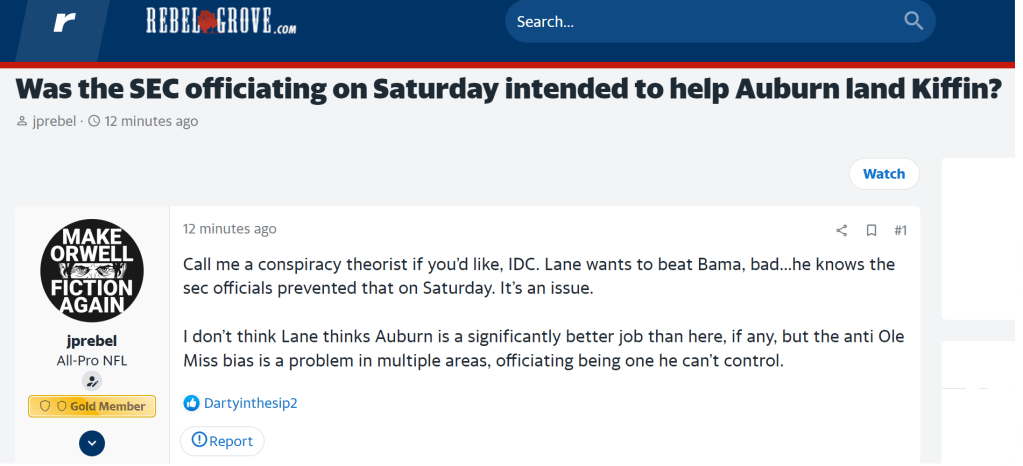Click the thumbs-up like reaction icon

tap(192, 403)
